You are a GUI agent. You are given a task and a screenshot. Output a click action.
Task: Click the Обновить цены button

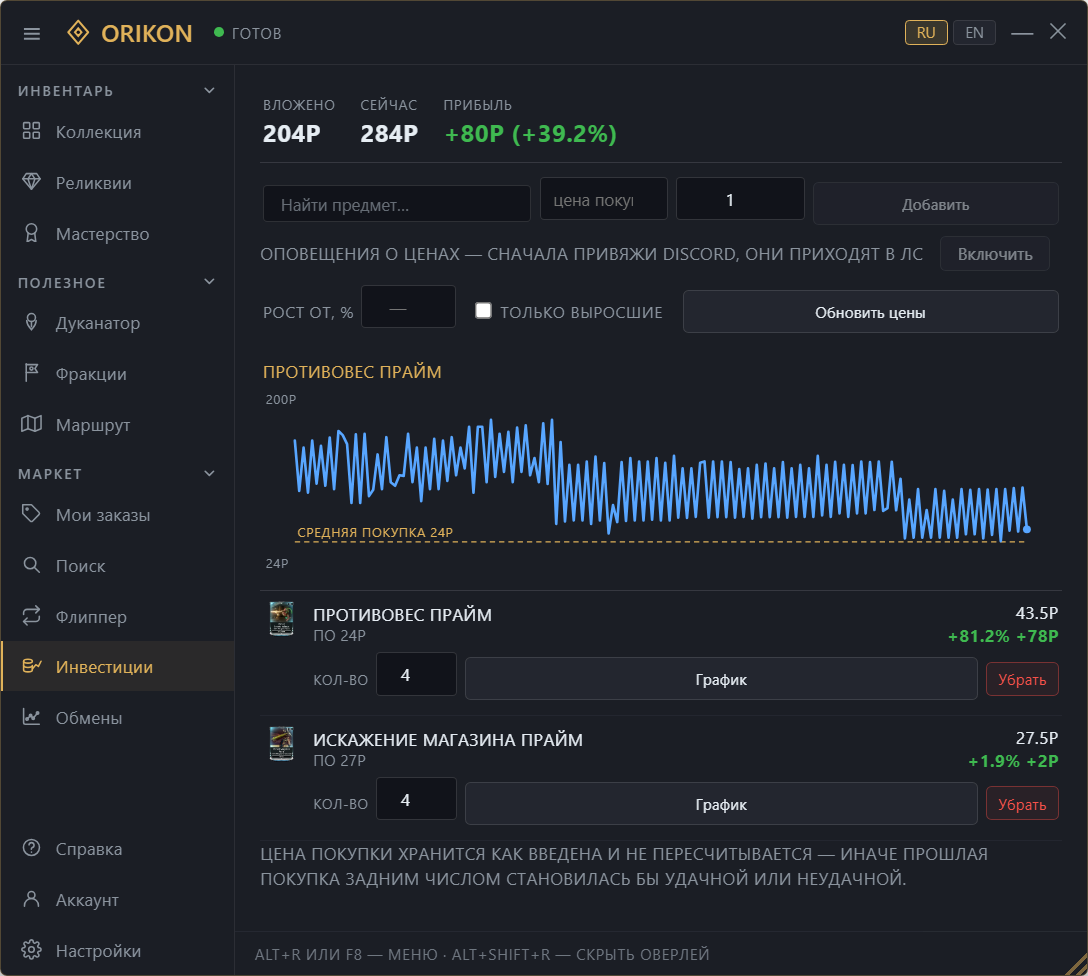click(870, 312)
